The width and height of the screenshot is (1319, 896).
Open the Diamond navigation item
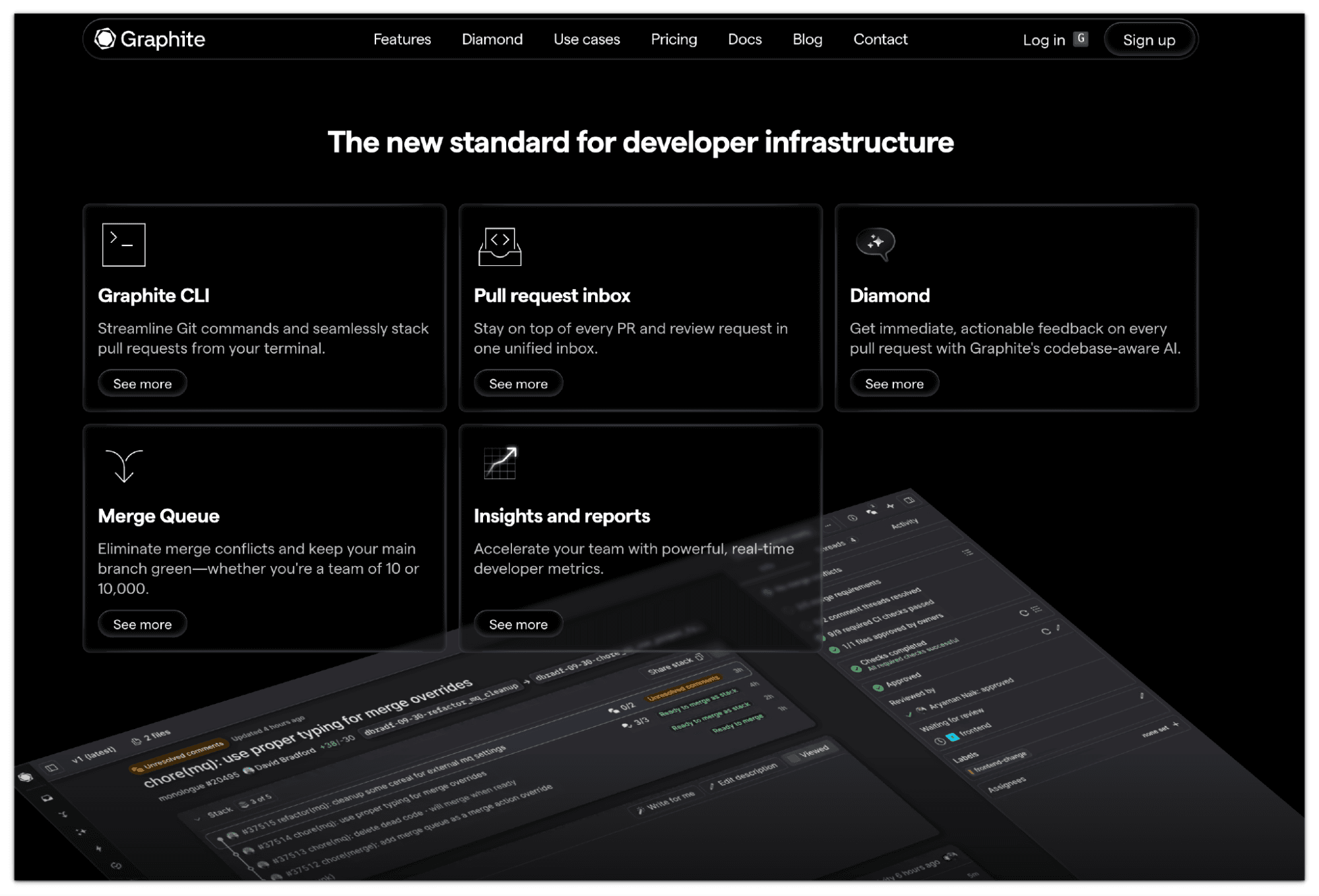coord(492,40)
